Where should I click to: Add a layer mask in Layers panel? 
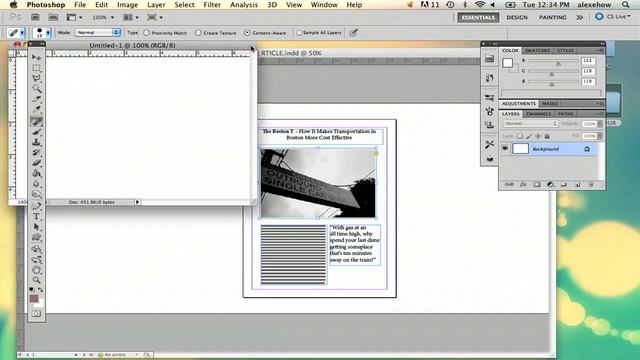pyautogui.click(x=537, y=184)
